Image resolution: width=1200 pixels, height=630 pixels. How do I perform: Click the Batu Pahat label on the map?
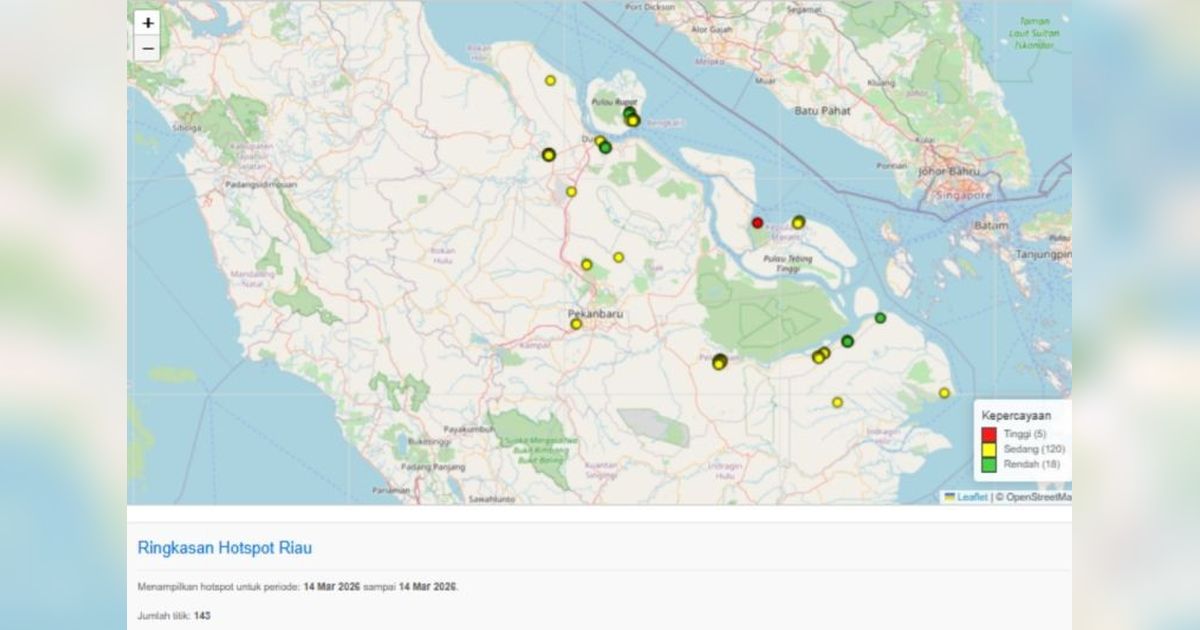821,110
